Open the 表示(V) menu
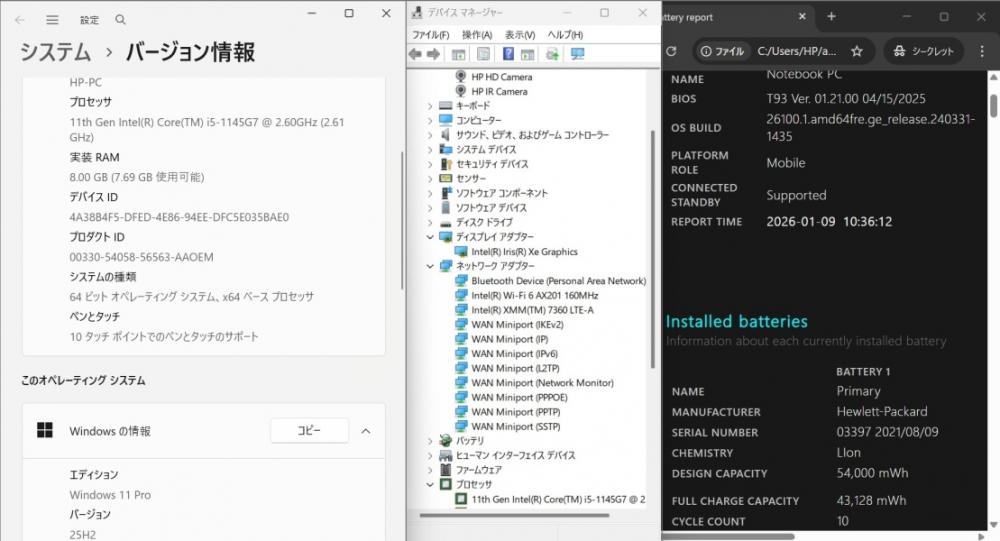This screenshot has width=1000, height=541. coord(520,34)
